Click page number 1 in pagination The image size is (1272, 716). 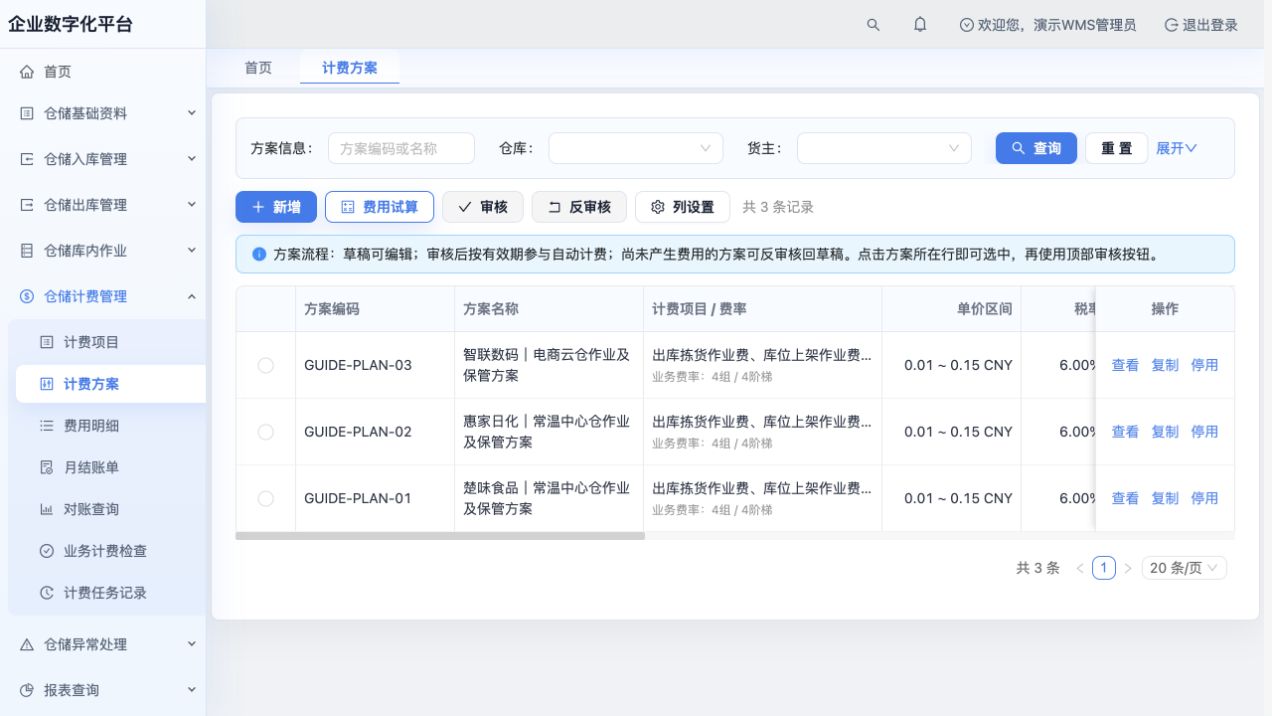(x=1103, y=568)
